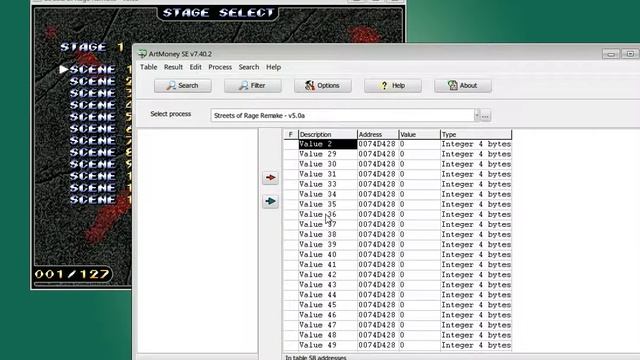
Task: Select the Value 41 row
Action: (x=398, y=265)
